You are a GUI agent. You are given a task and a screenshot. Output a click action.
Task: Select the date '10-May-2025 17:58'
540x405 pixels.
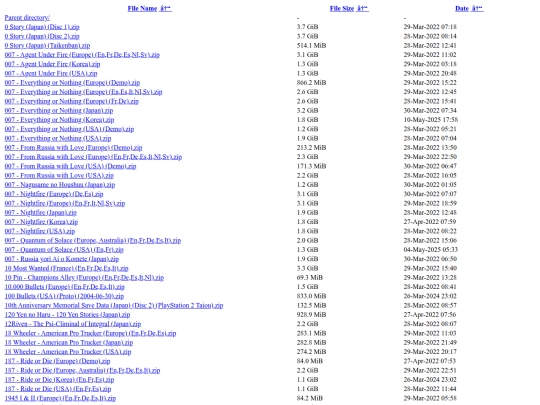tap(430, 120)
